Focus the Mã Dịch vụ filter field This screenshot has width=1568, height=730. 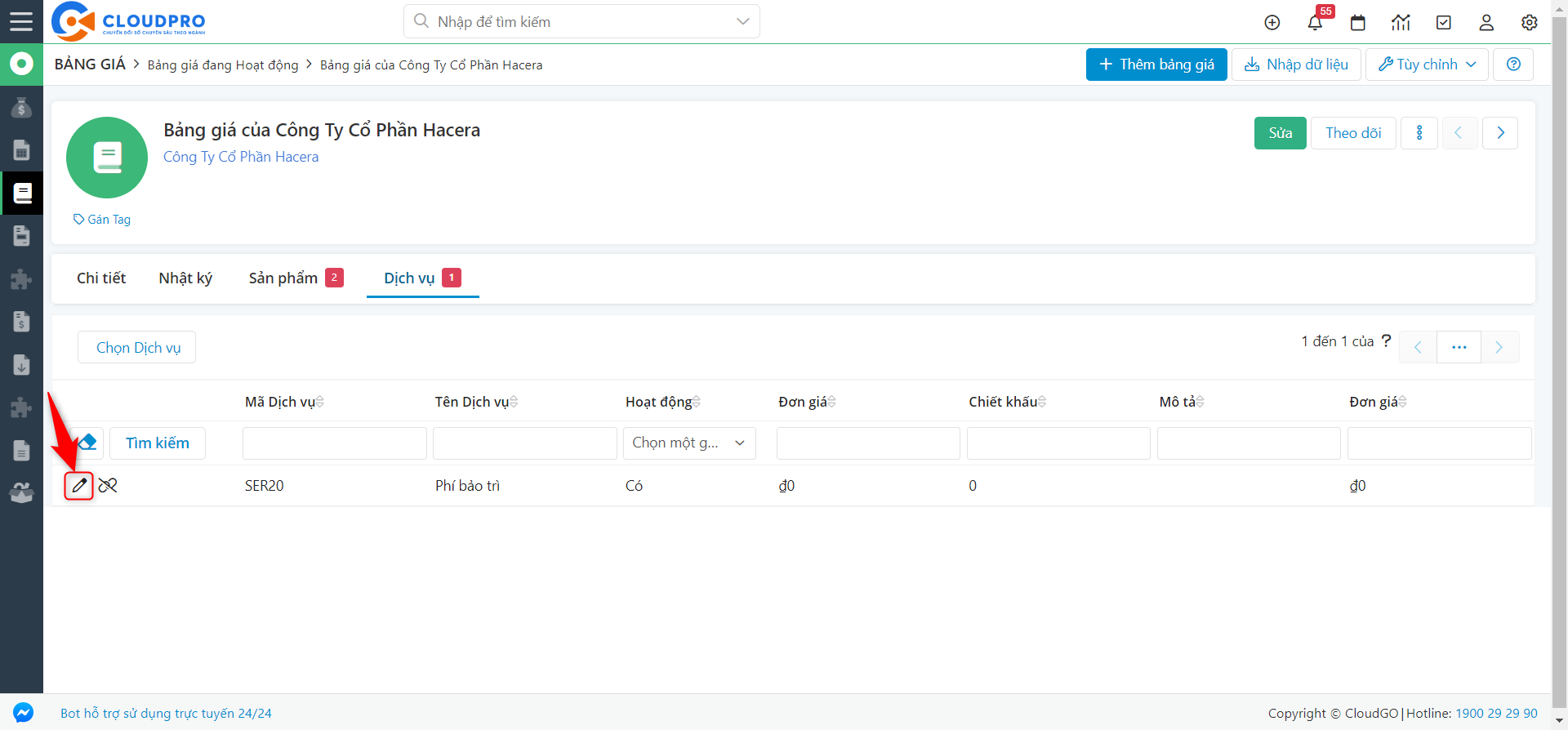coord(335,443)
